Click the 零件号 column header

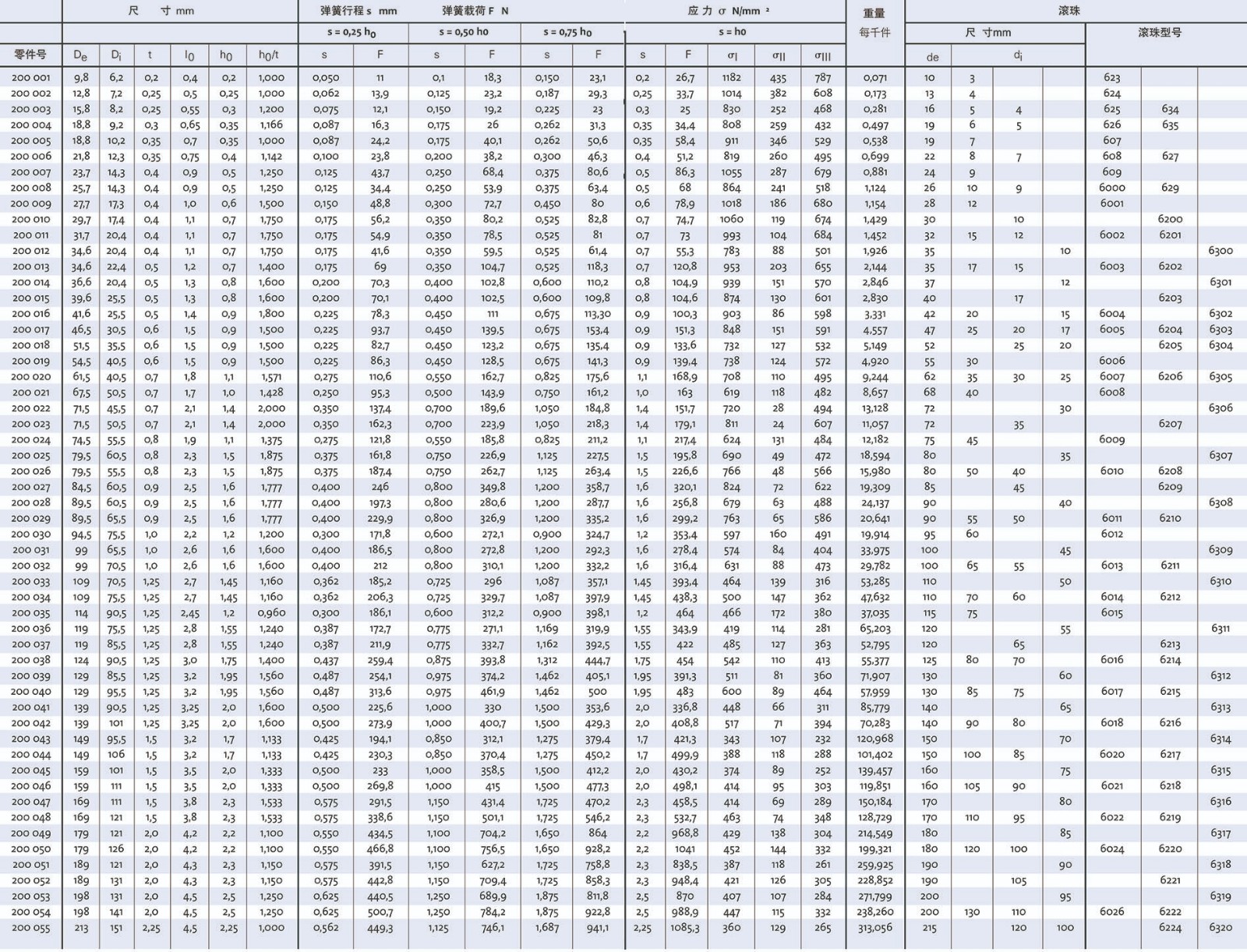pyautogui.click(x=30, y=55)
